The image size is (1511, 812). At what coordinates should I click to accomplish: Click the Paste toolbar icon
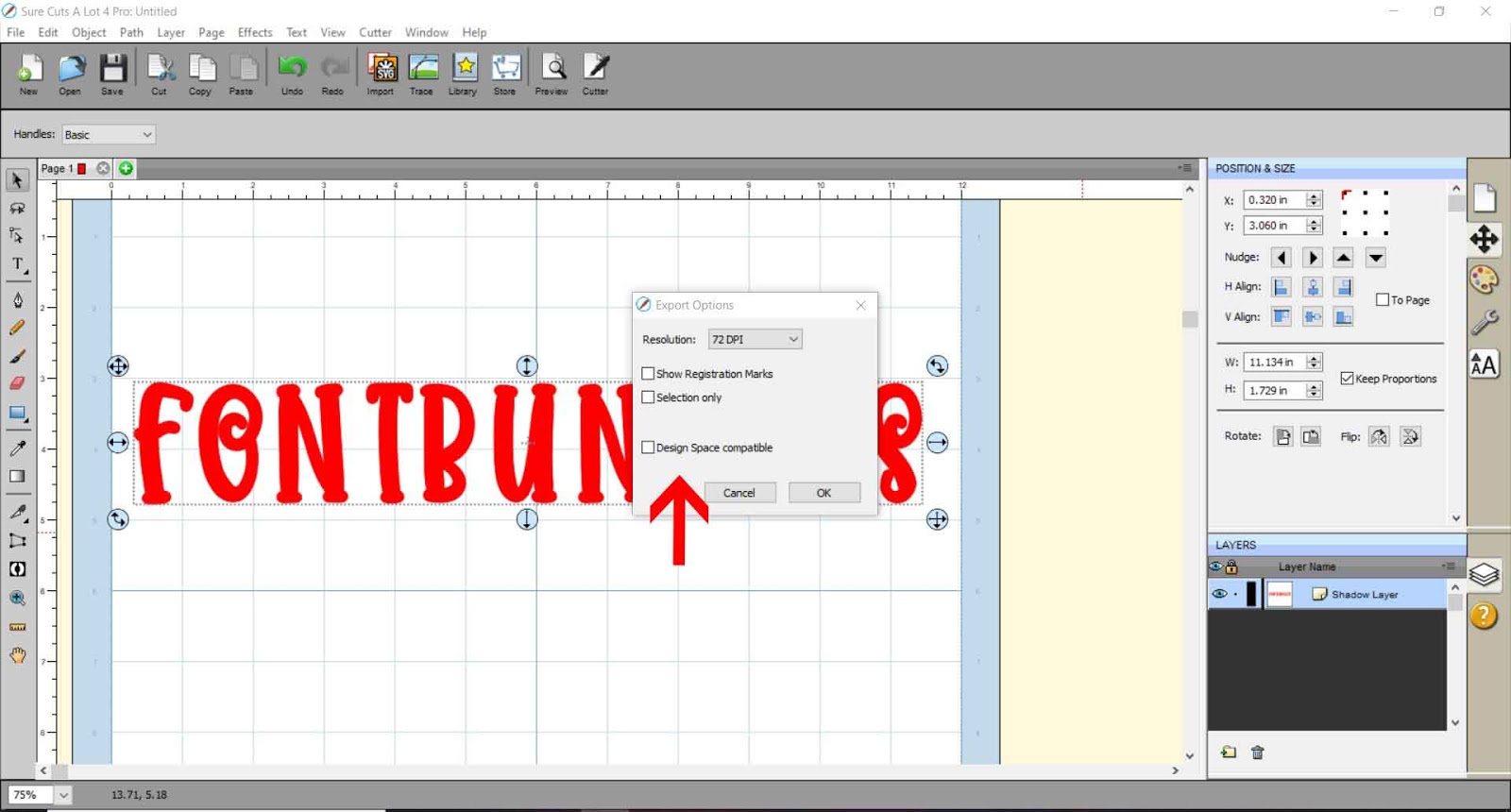[242, 74]
